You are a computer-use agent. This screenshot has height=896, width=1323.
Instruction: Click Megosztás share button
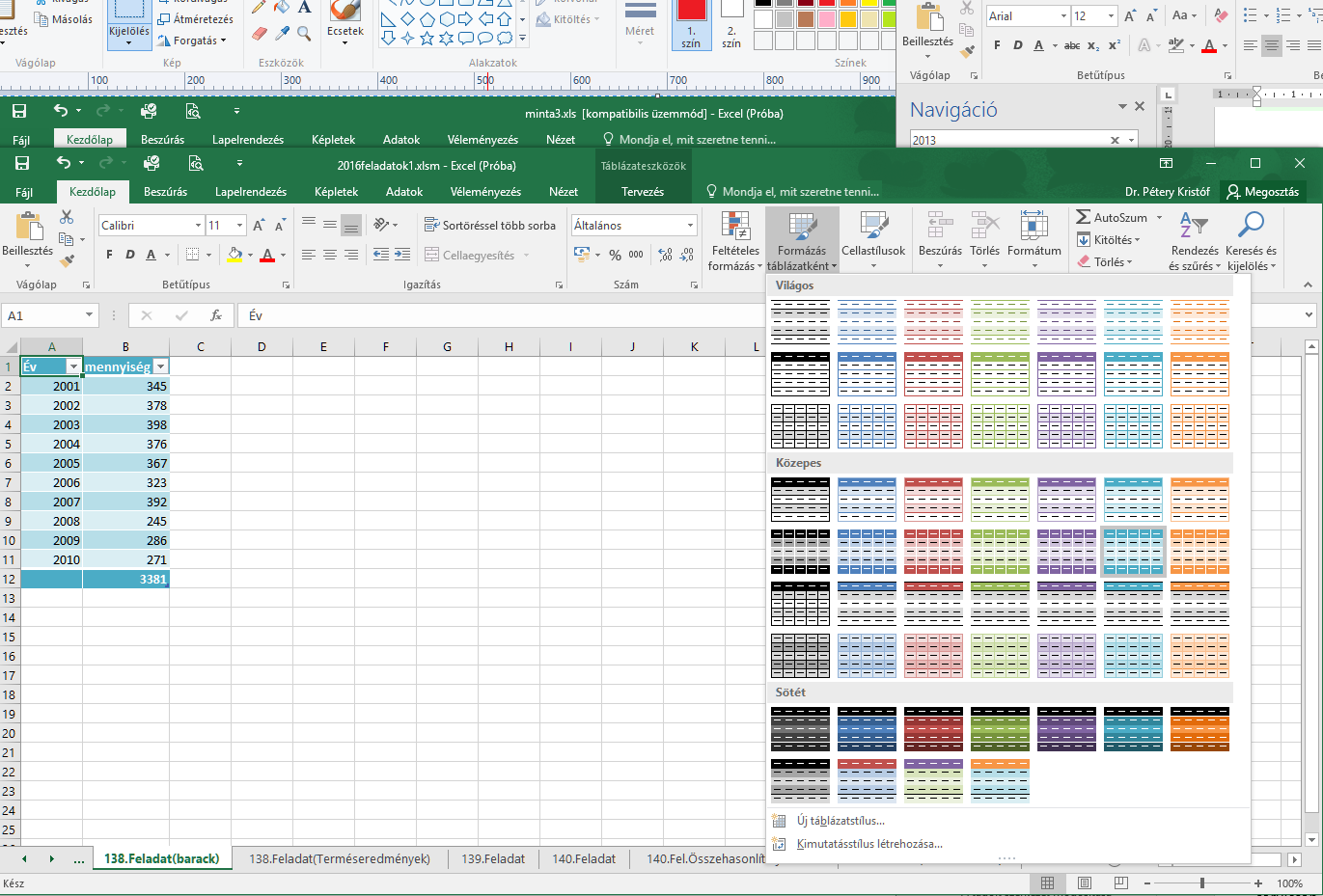coord(1262,191)
